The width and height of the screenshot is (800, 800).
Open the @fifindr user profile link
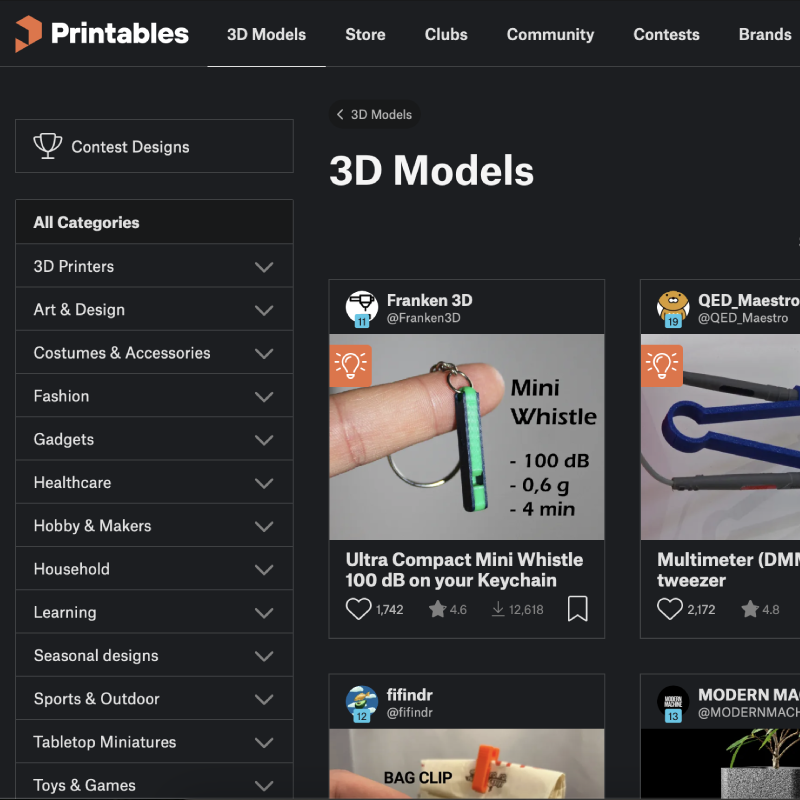point(410,712)
